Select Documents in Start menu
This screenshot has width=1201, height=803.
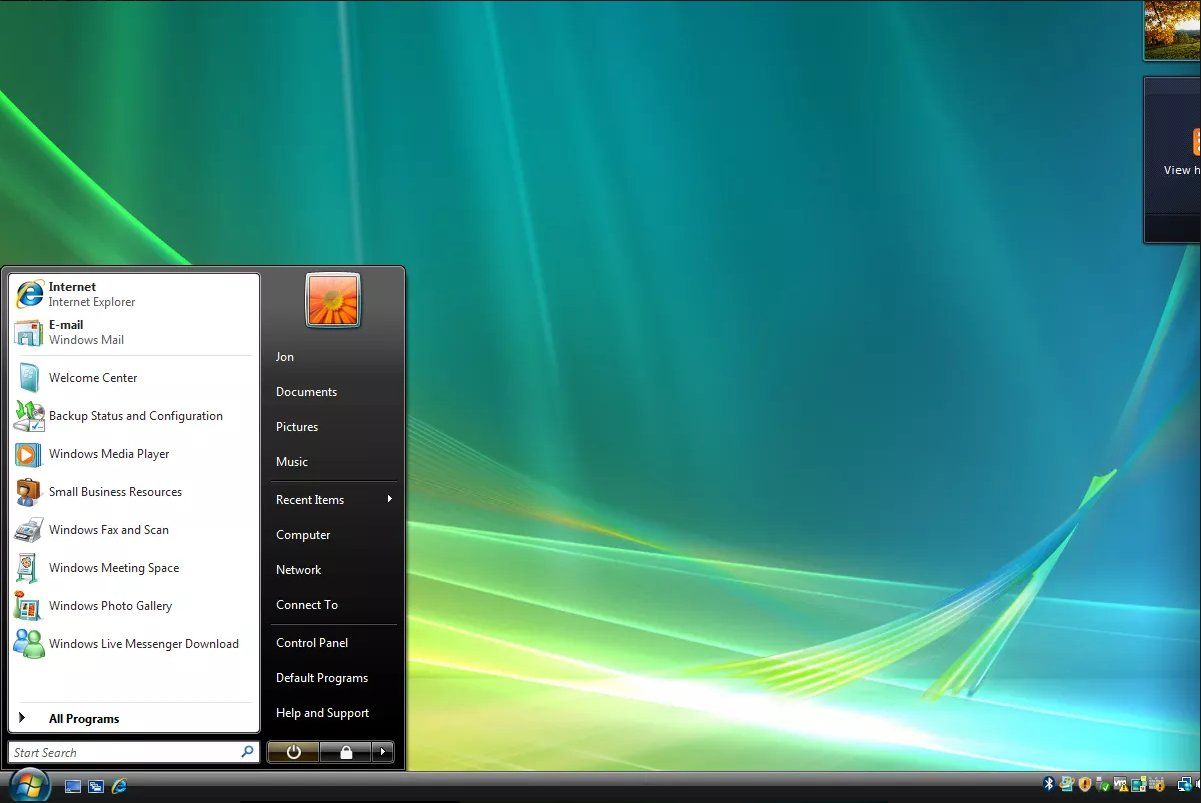[x=306, y=392]
